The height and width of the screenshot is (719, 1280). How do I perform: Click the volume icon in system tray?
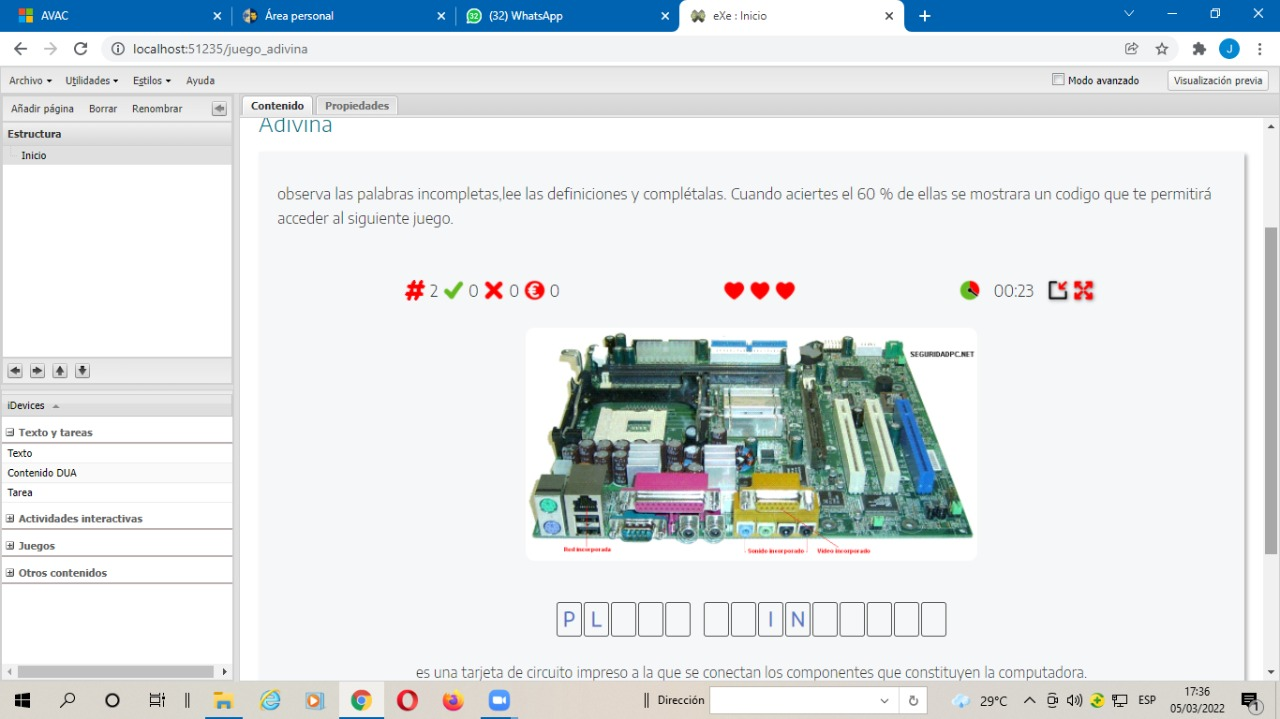(x=1074, y=701)
